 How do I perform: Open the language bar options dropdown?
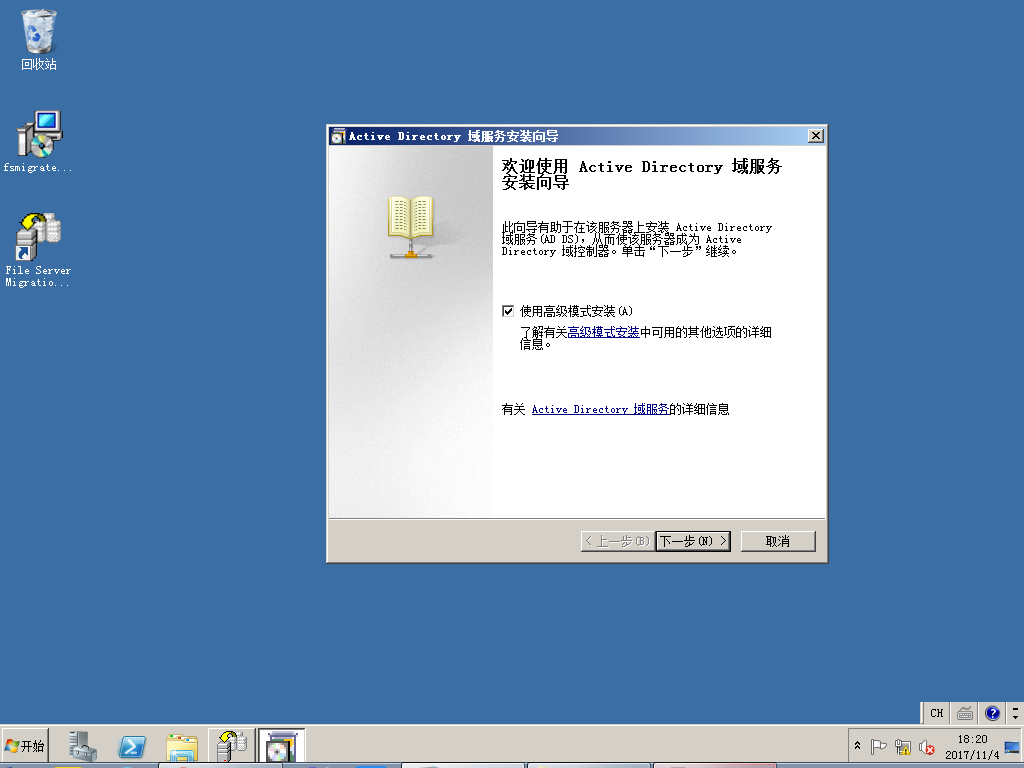[x=1015, y=713]
